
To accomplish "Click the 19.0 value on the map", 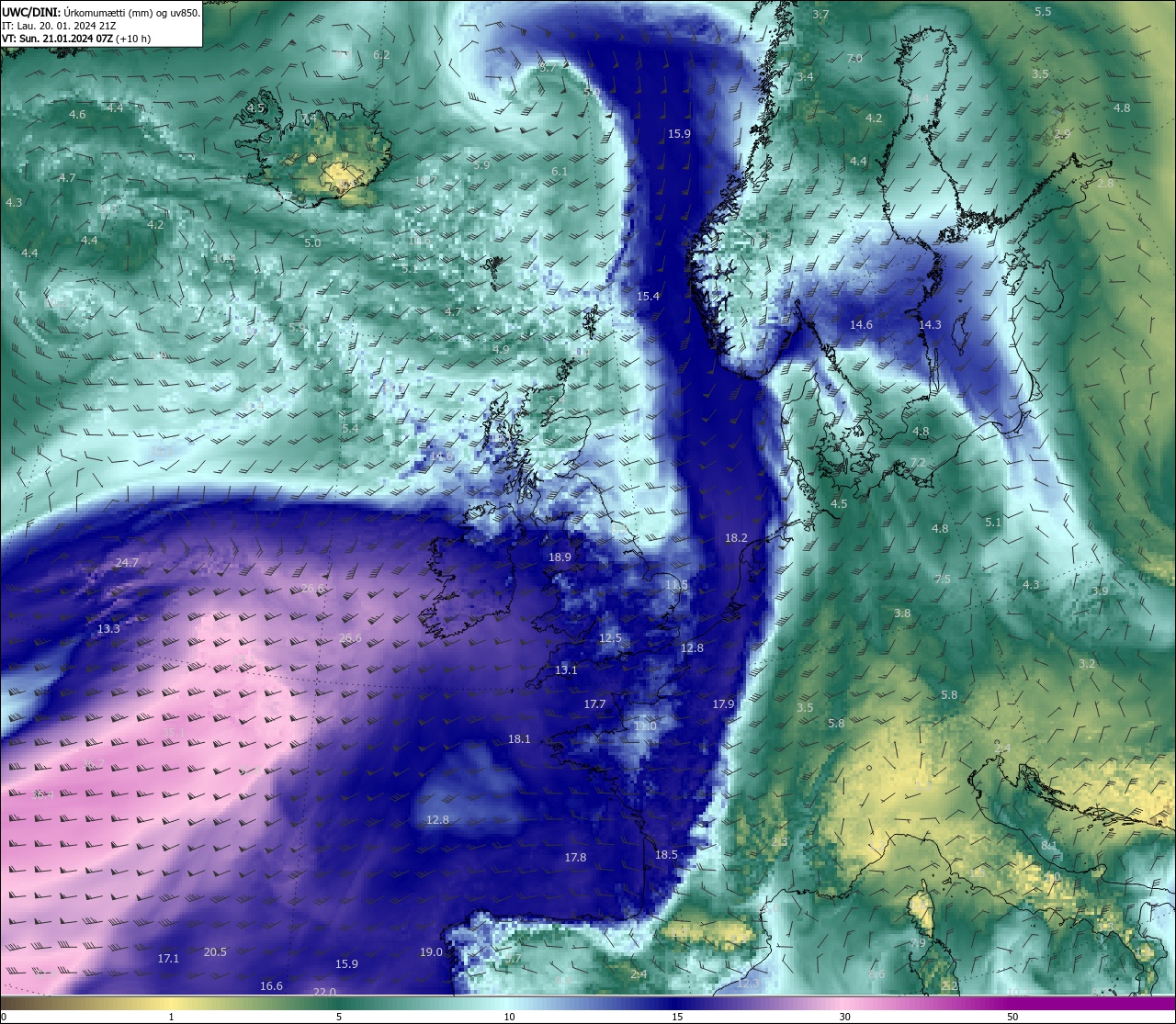I will 431,952.
